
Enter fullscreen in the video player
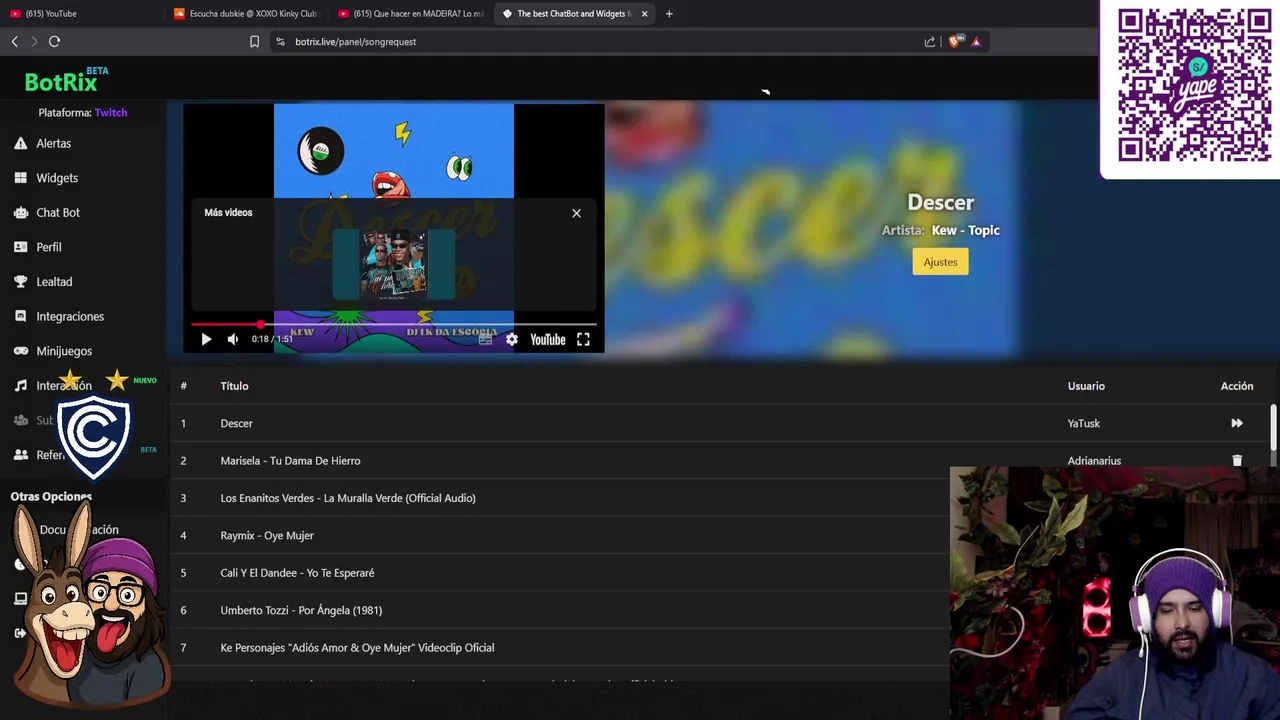click(x=583, y=339)
